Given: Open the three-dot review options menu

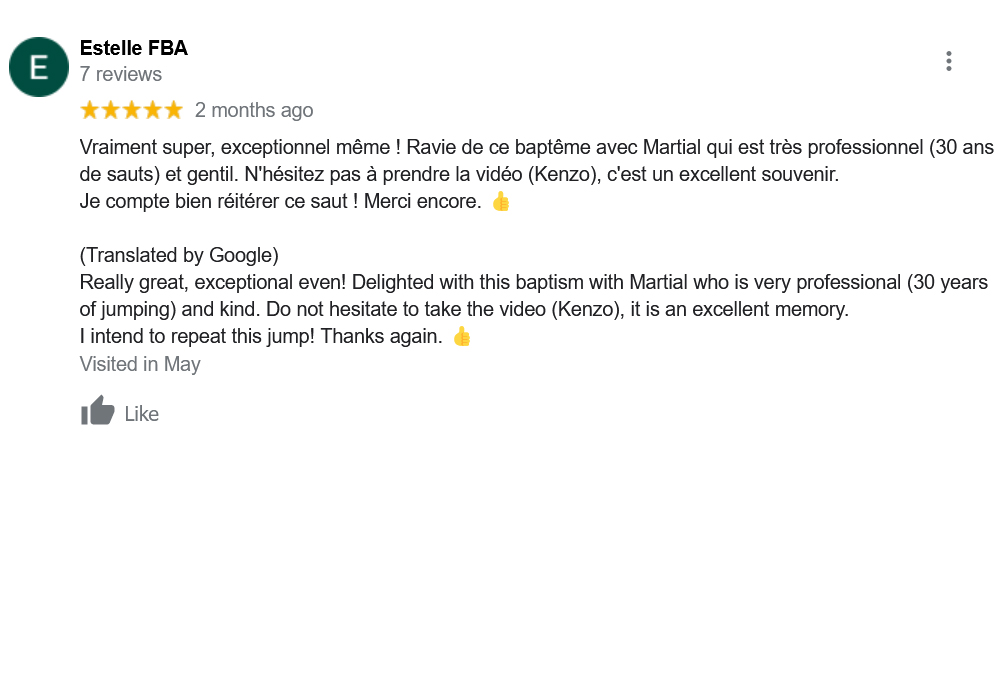Looking at the screenshot, I should (948, 61).
